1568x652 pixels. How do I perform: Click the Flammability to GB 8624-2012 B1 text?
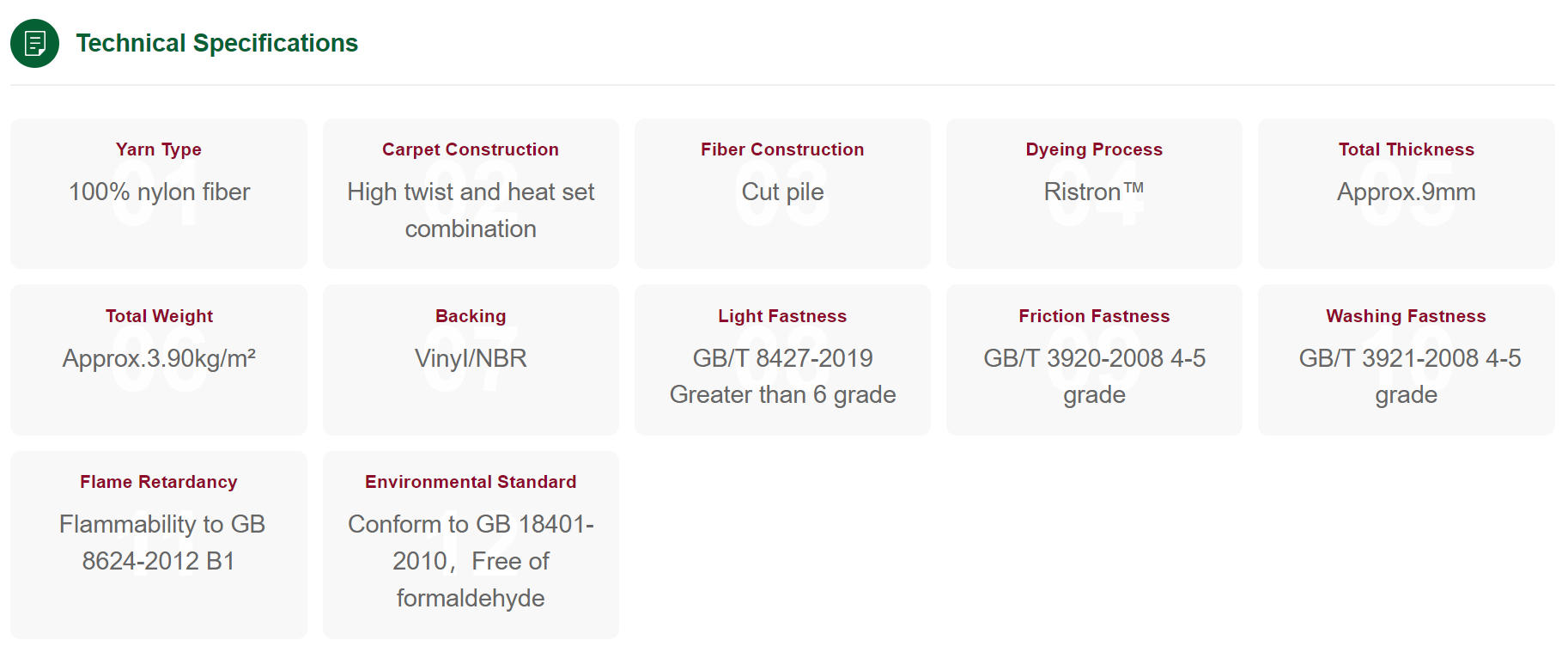click(x=161, y=542)
